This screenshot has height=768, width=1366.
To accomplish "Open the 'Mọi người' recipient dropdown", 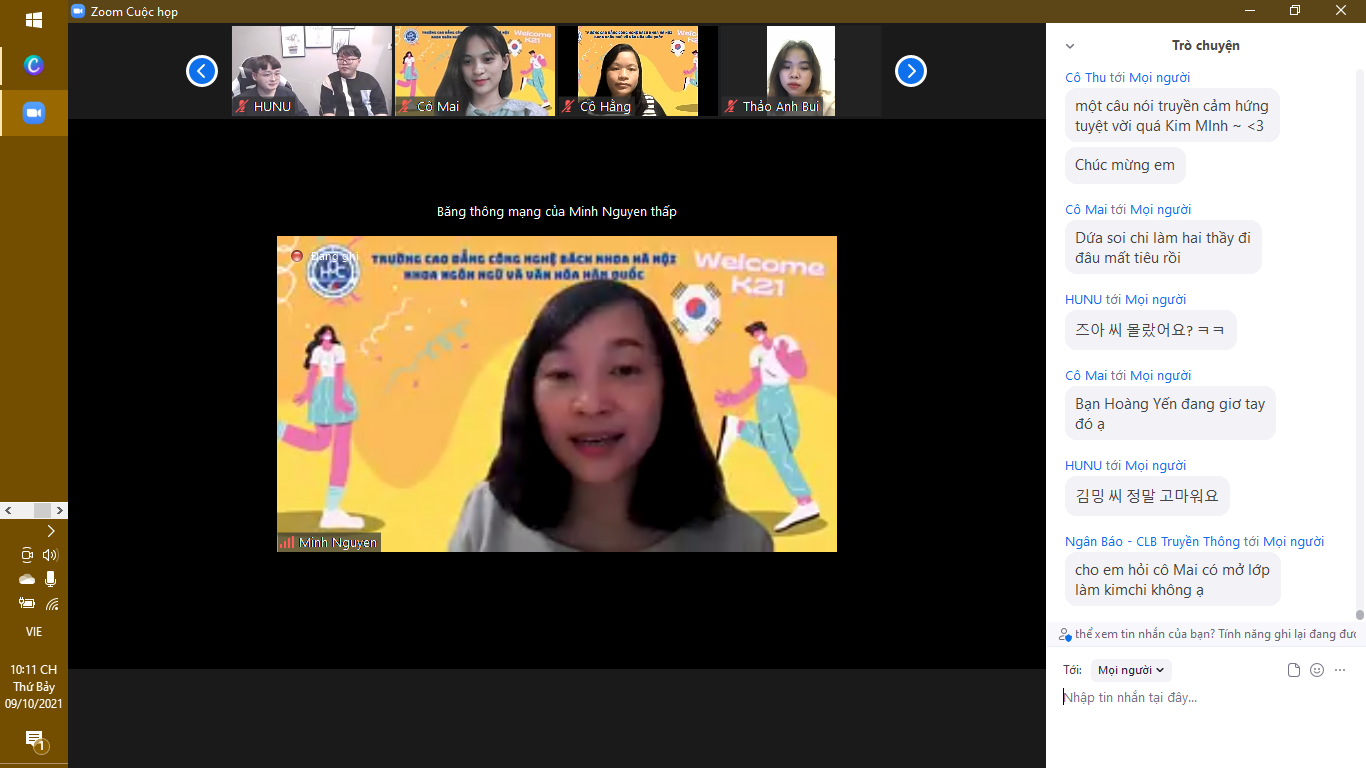I will pos(1131,670).
